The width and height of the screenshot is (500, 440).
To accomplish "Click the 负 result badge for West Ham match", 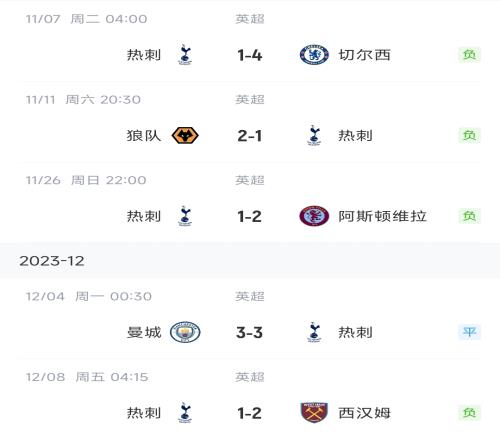I will [469, 413].
